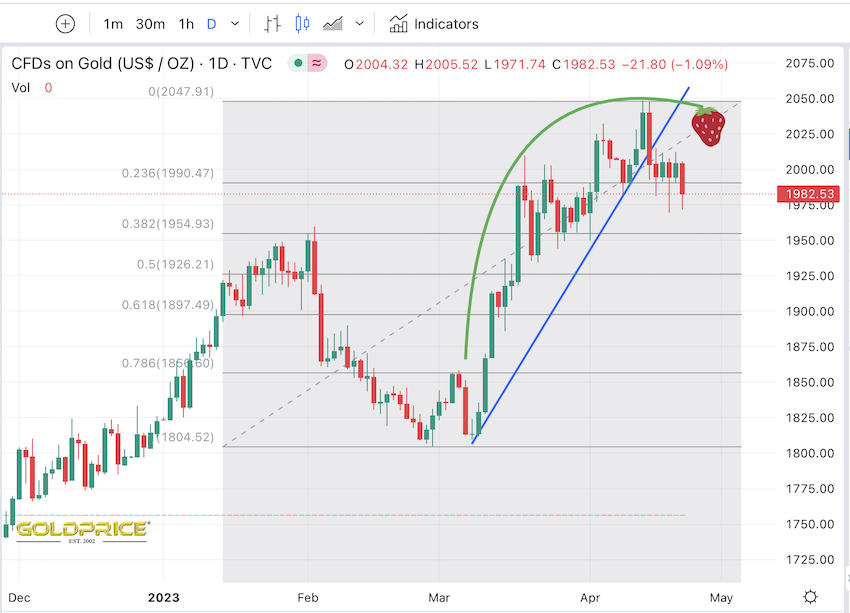The height and width of the screenshot is (613, 850).
Task: Select the daily D timeframe
Action: pos(211,24)
